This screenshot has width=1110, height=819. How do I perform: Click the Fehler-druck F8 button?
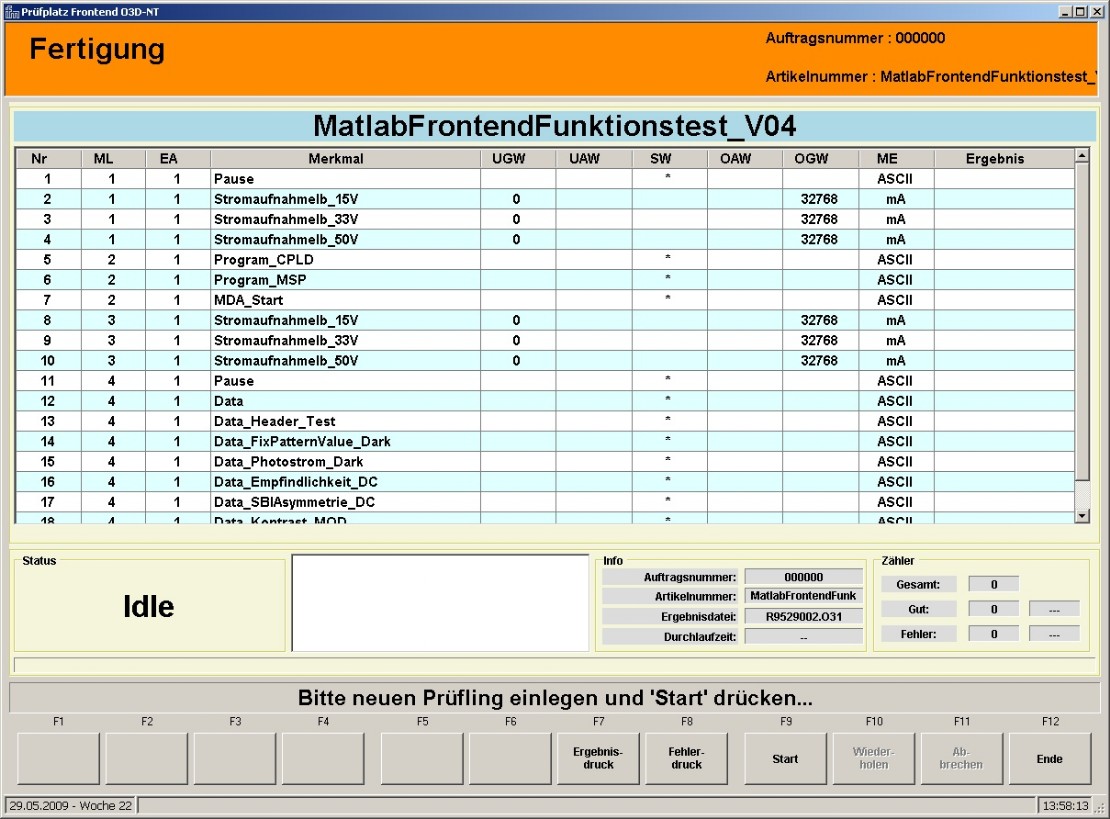(x=686, y=758)
